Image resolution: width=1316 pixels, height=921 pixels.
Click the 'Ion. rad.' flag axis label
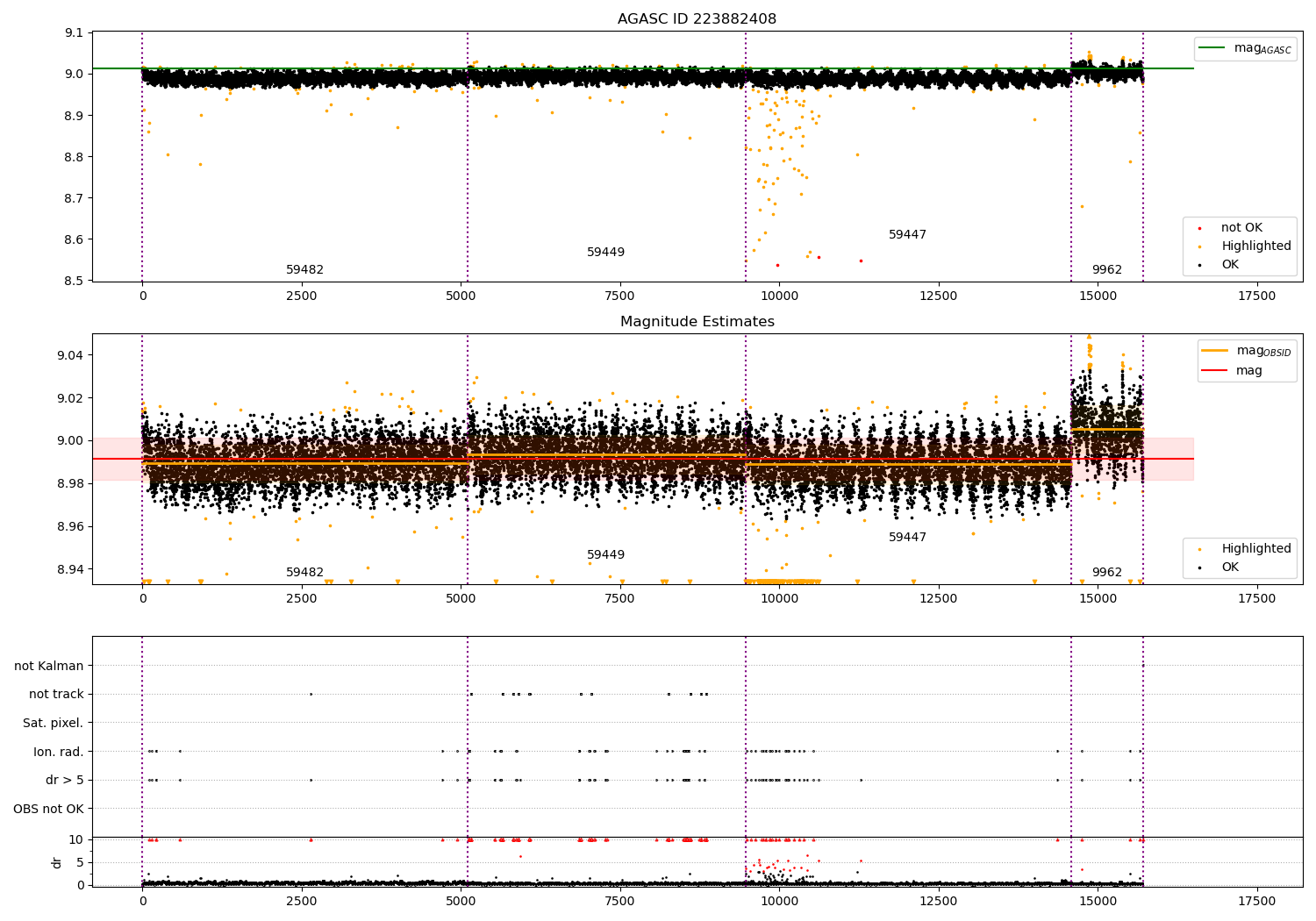59,752
